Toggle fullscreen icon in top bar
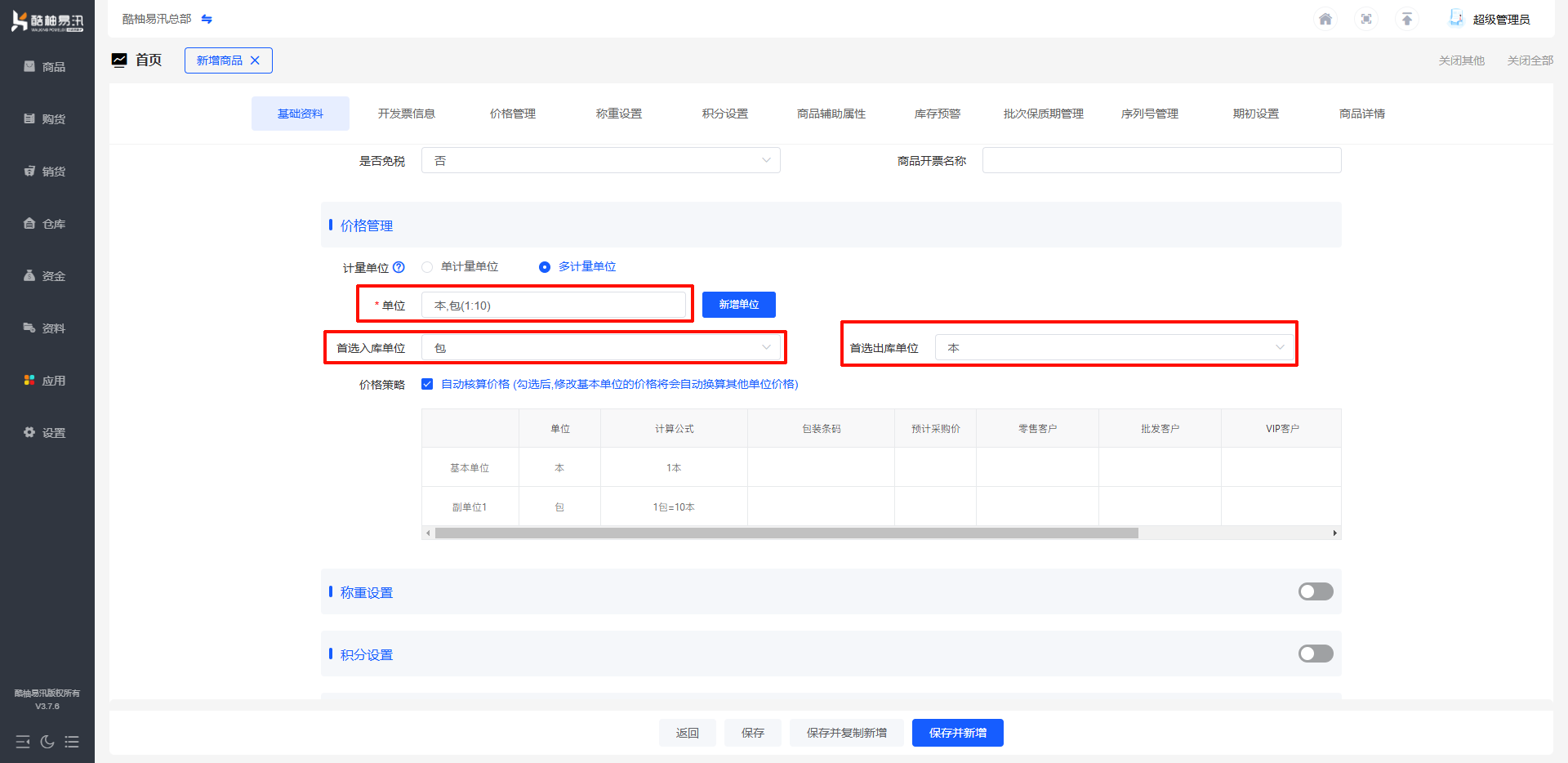Screen dimensions: 1568x763 pyautogui.click(x=1365, y=19)
